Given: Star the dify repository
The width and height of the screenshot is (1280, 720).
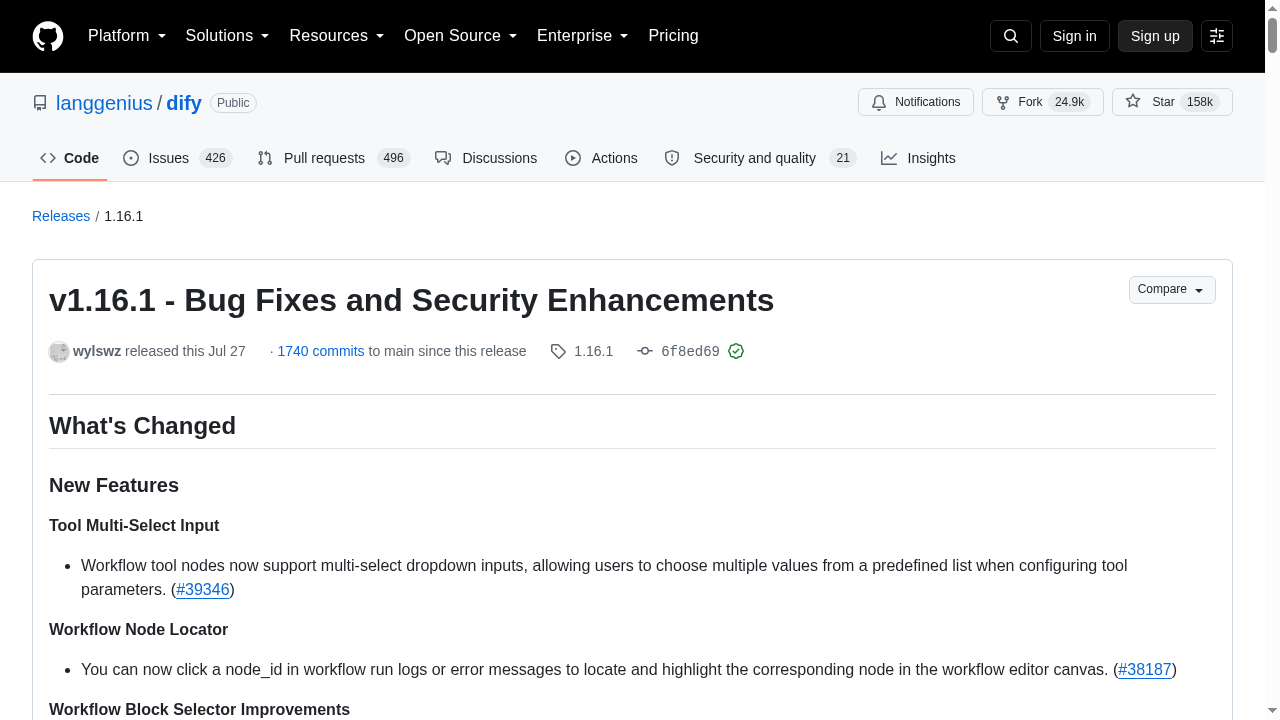Looking at the screenshot, I should (1172, 102).
